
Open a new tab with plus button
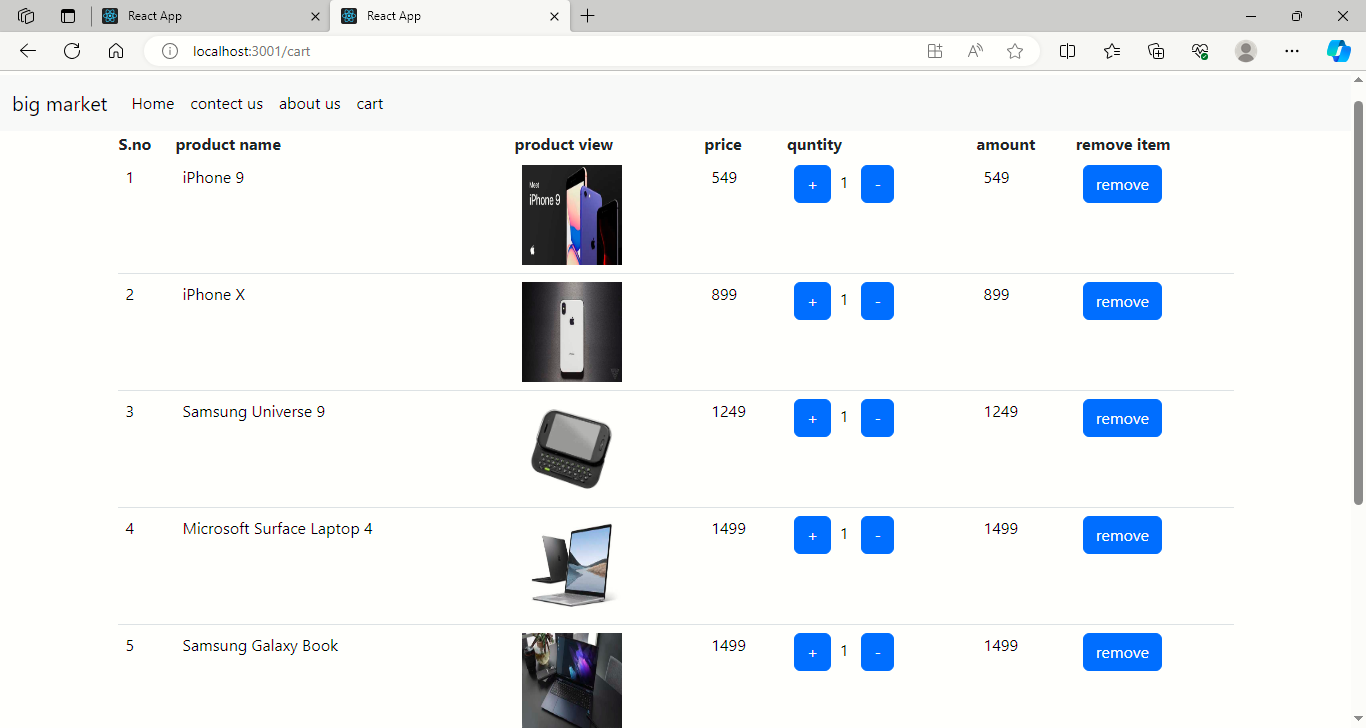pyautogui.click(x=588, y=16)
